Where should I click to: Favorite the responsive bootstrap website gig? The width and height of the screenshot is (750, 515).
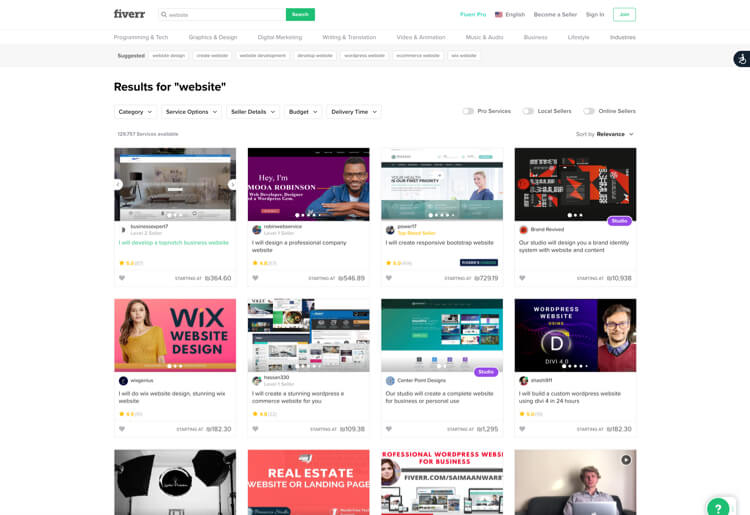[x=389, y=278]
